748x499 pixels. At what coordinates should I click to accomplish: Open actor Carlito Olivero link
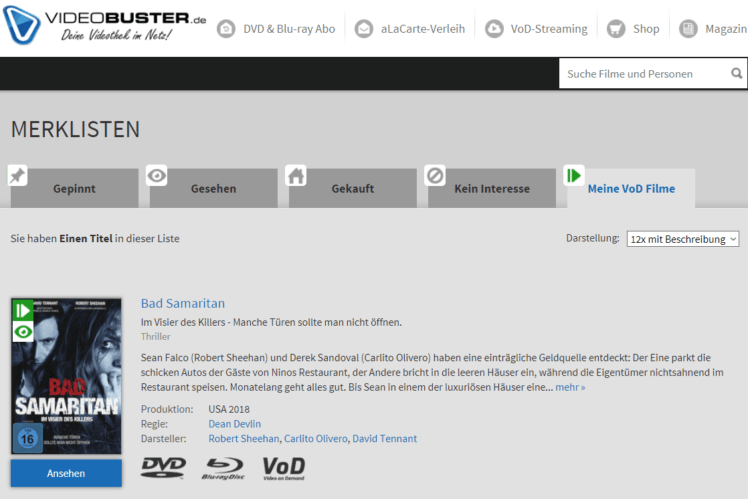click(316, 438)
